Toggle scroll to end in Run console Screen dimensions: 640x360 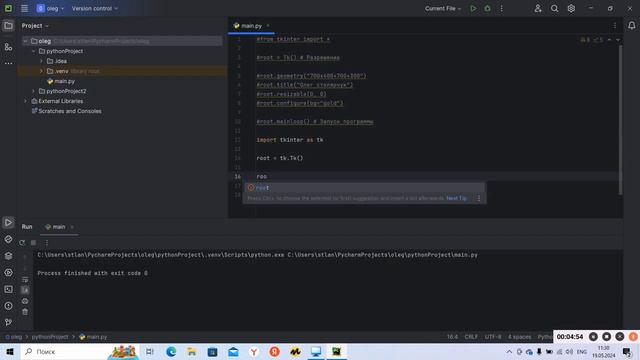(25, 290)
